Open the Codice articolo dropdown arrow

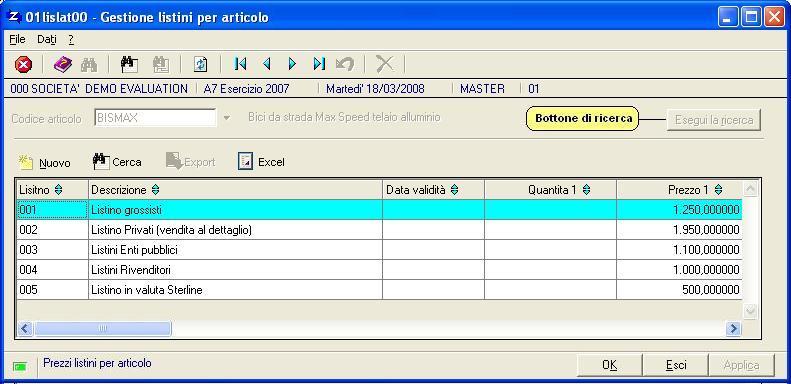227,118
